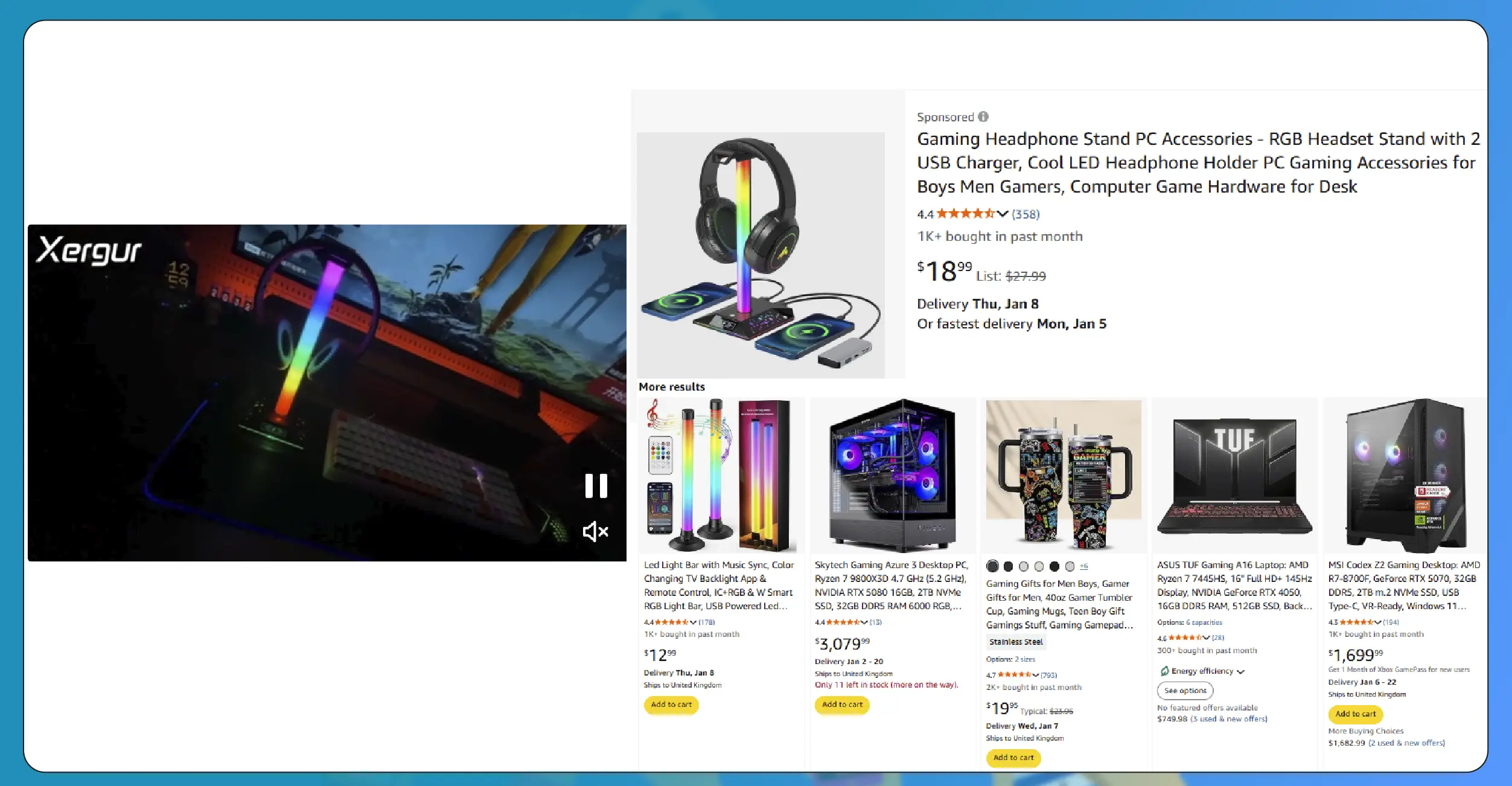The height and width of the screenshot is (786, 1512).
Task: Open the 3 used & new offers link
Action: click(1229, 719)
